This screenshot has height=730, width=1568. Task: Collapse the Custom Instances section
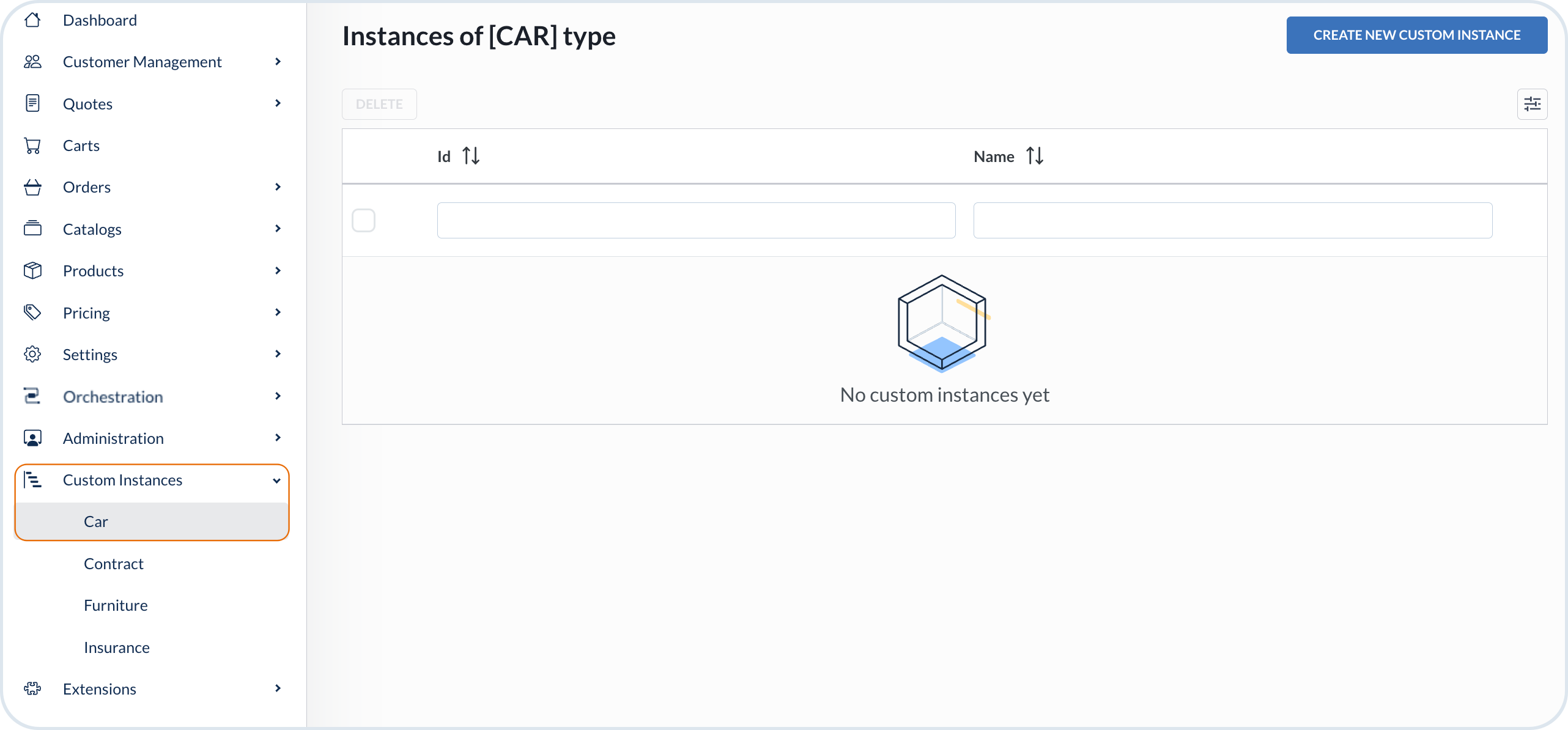(276, 481)
